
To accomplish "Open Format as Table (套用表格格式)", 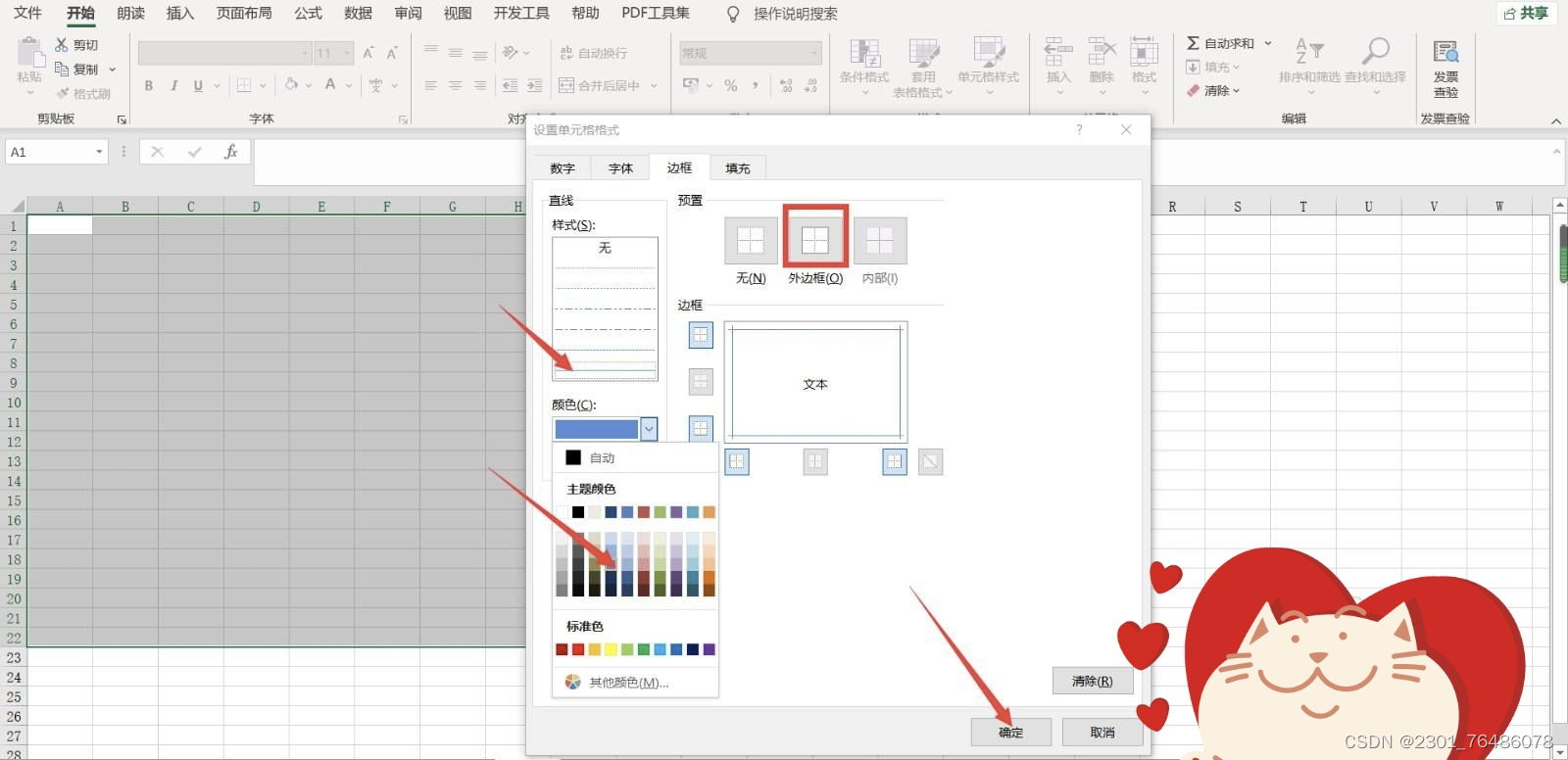I will pos(923,67).
